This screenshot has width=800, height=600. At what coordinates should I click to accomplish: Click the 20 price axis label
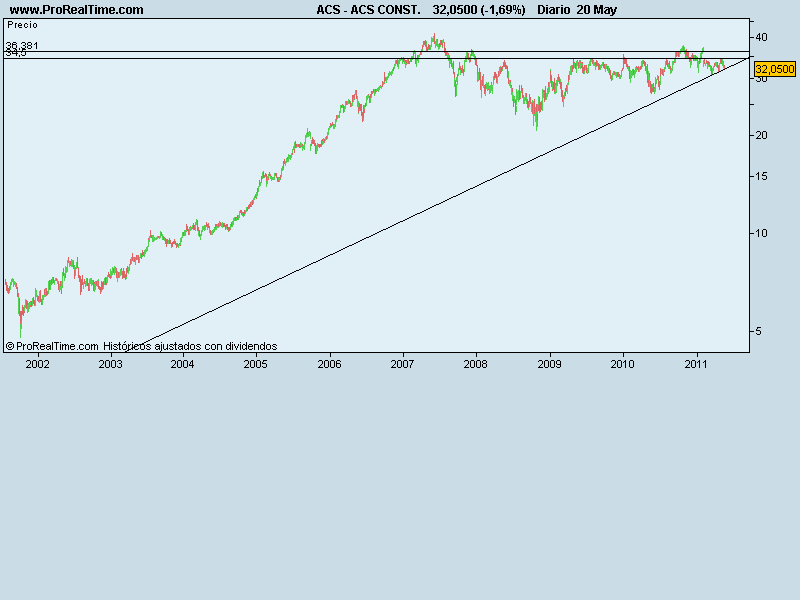(x=761, y=135)
